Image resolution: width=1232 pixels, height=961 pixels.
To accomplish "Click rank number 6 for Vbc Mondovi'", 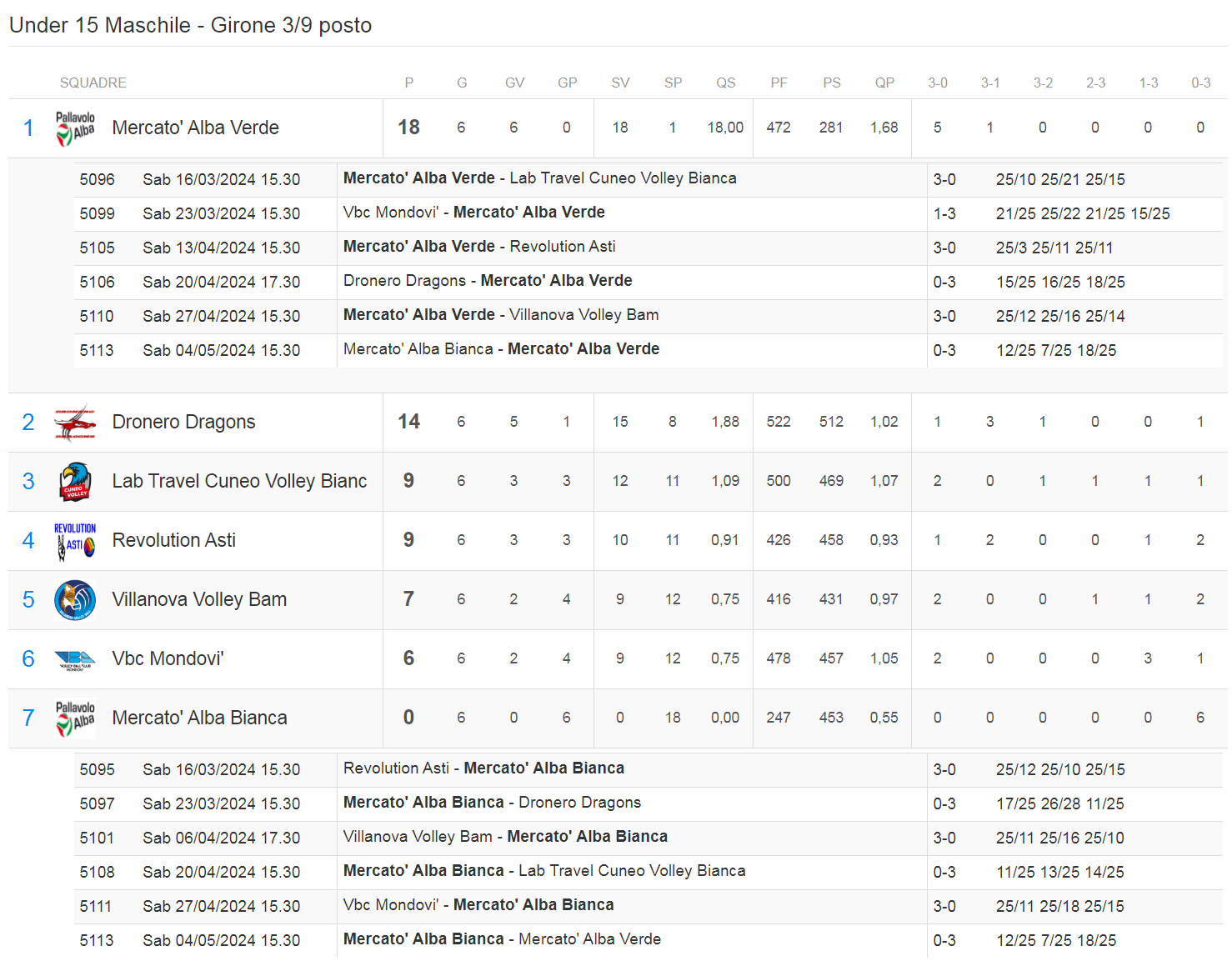I will click(28, 659).
